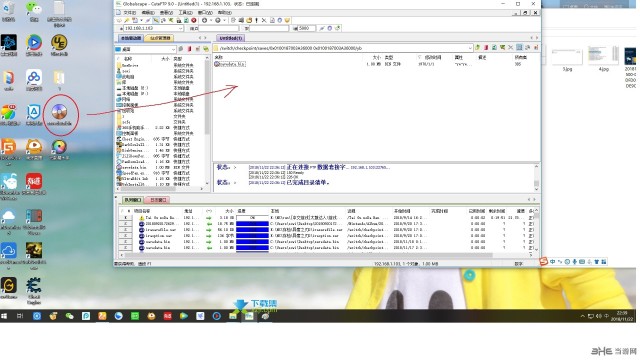Open the WeChat desktop icon
Image resolution: width=640 pixels, height=360 pixels.
pyautogui.click(x=33, y=11)
